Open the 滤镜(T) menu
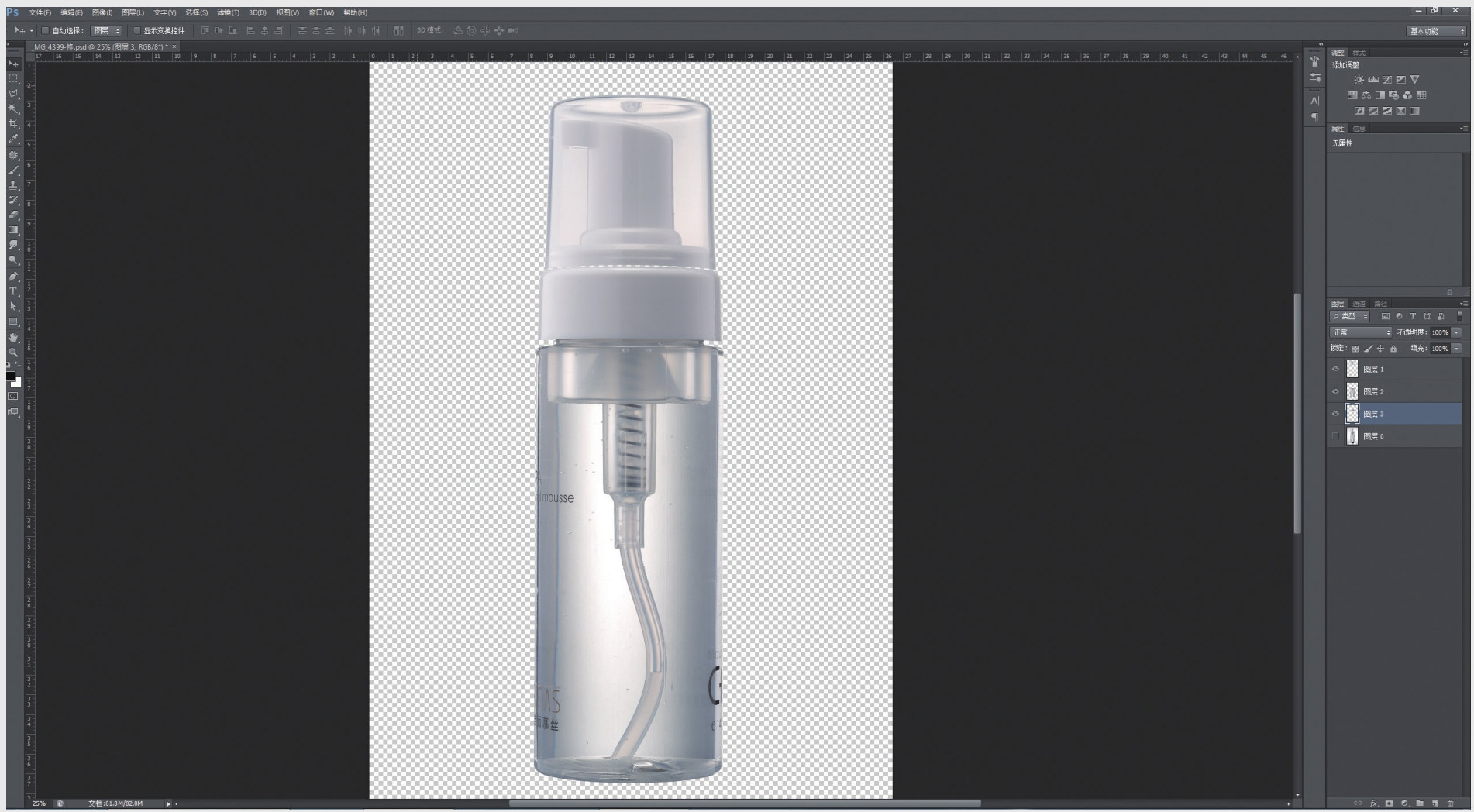The image size is (1474, 812). (228, 12)
